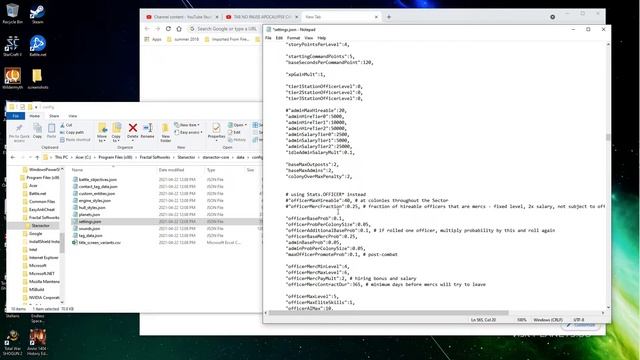
Task: Switch to the New Tab in Chrome
Action: (x=341, y=17)
